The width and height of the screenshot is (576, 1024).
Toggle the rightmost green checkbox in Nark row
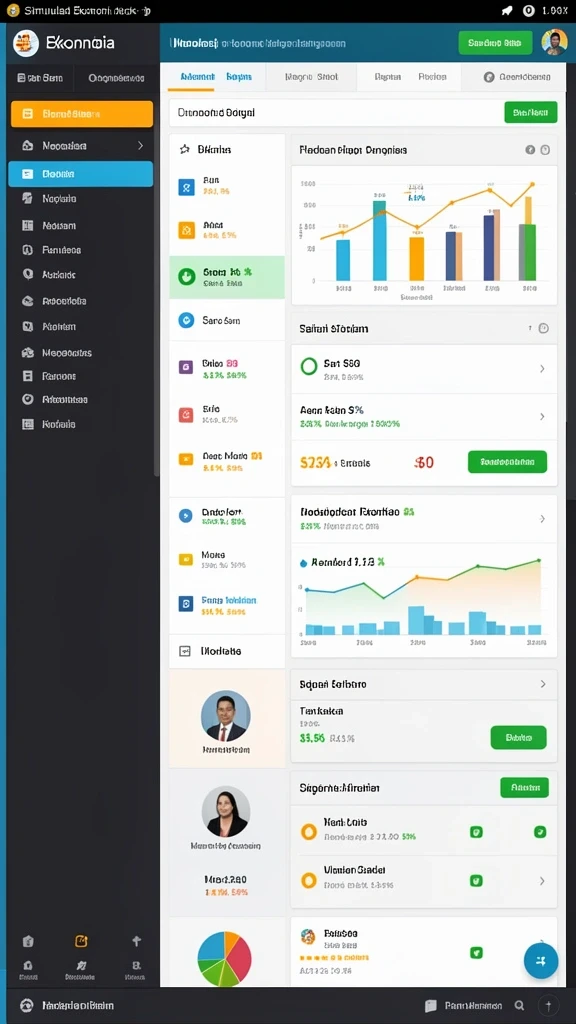[x=539, y=832]
